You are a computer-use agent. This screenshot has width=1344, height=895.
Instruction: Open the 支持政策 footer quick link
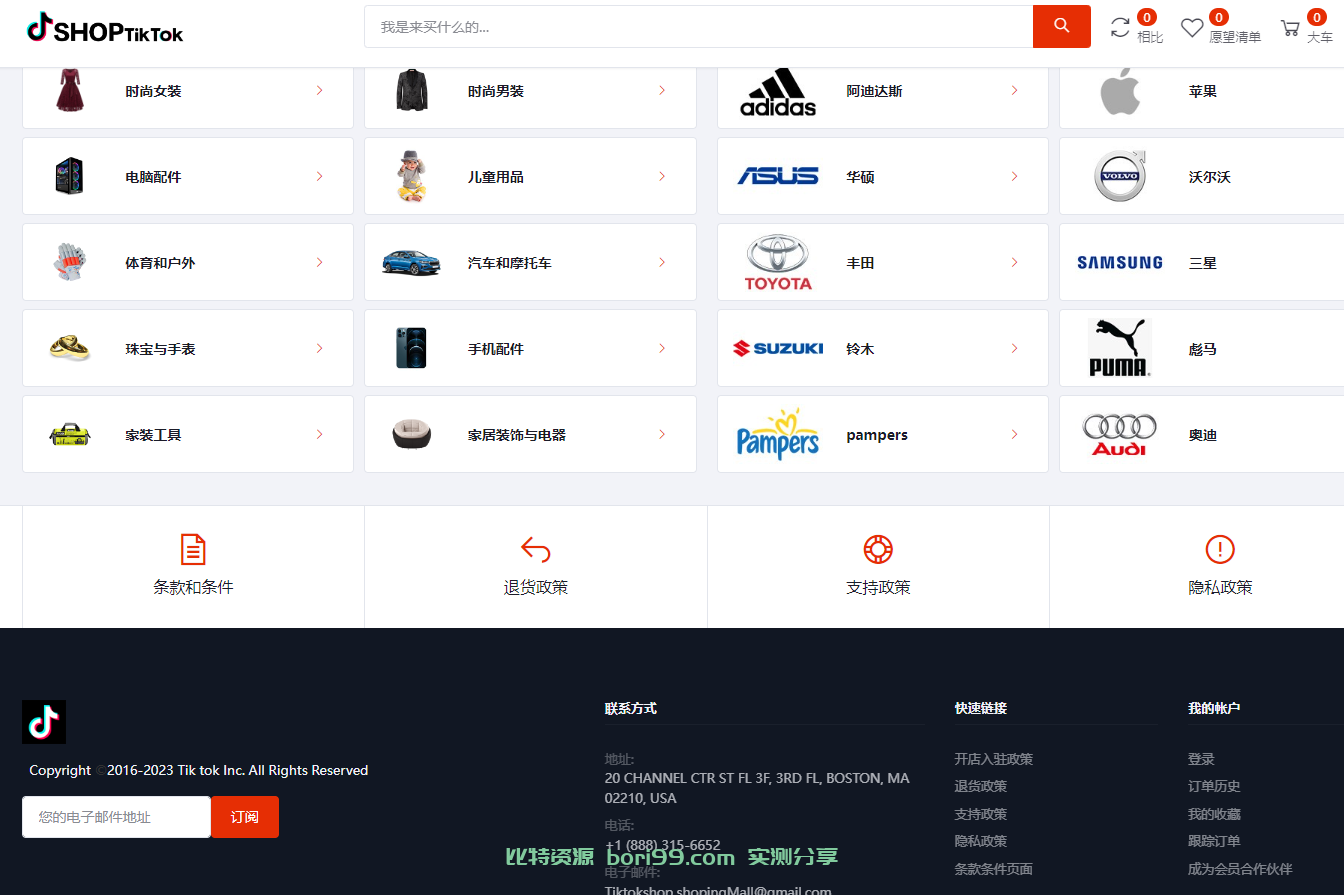980,814
